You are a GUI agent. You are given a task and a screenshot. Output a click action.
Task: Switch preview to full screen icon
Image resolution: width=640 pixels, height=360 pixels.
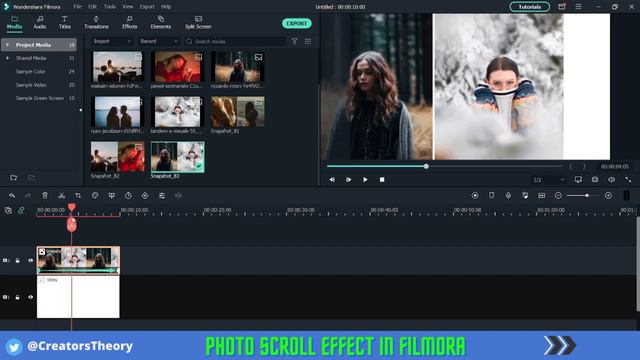pos(628,180)
